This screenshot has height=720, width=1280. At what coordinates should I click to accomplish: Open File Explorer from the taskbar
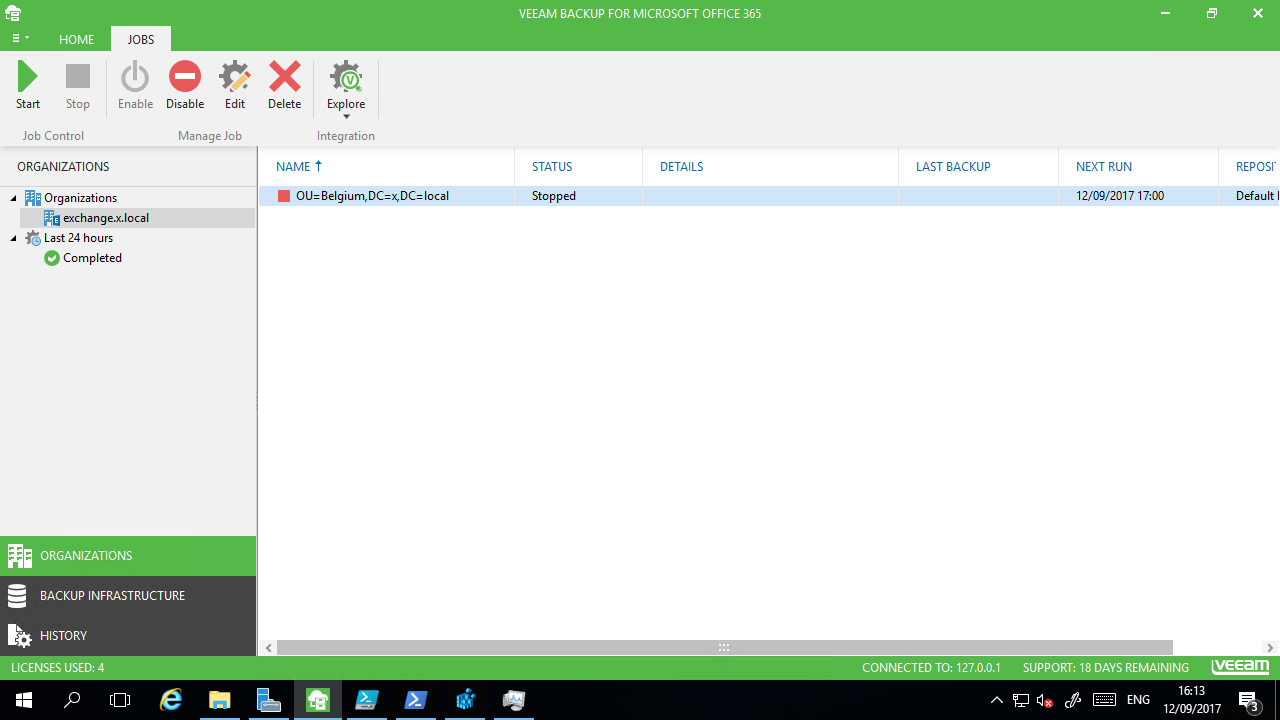tap(220, 700)
